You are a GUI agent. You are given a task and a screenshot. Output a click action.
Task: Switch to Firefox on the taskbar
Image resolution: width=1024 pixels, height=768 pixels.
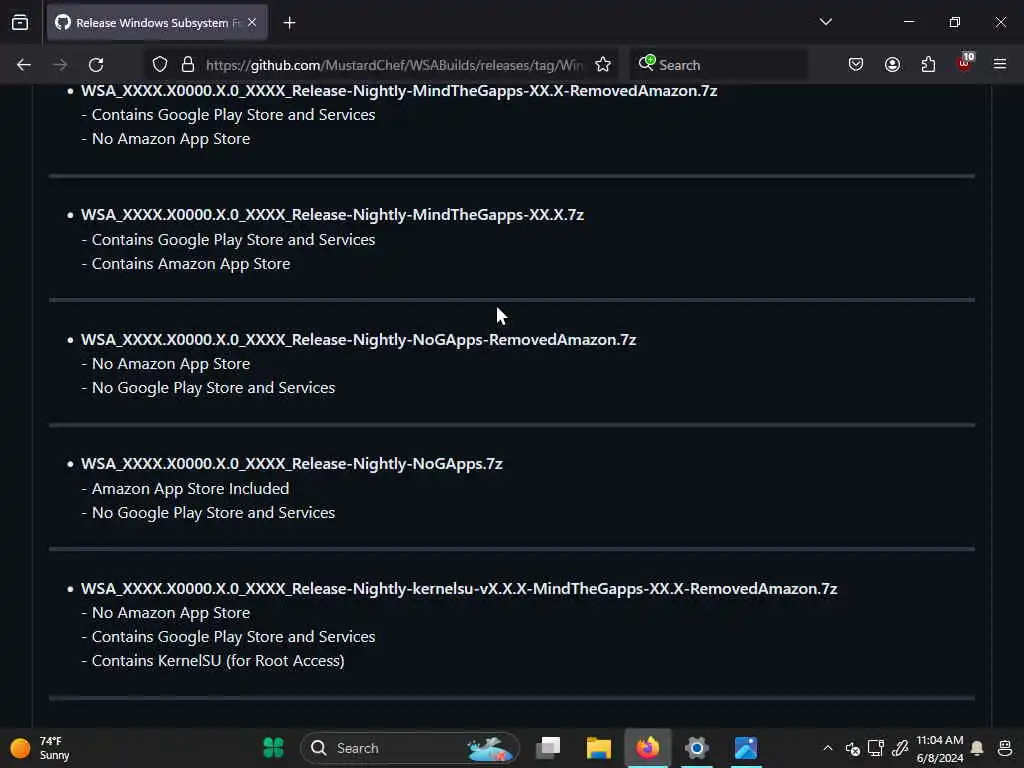648,748
